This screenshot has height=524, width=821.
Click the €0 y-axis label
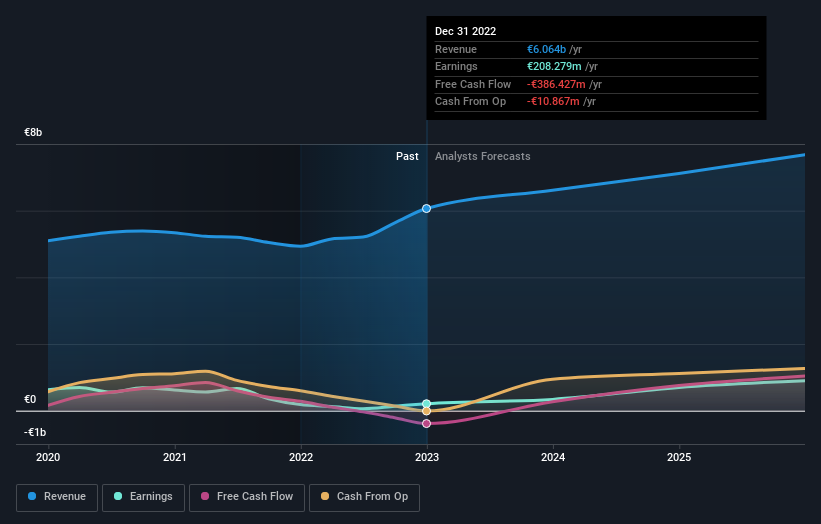(30, 399)
